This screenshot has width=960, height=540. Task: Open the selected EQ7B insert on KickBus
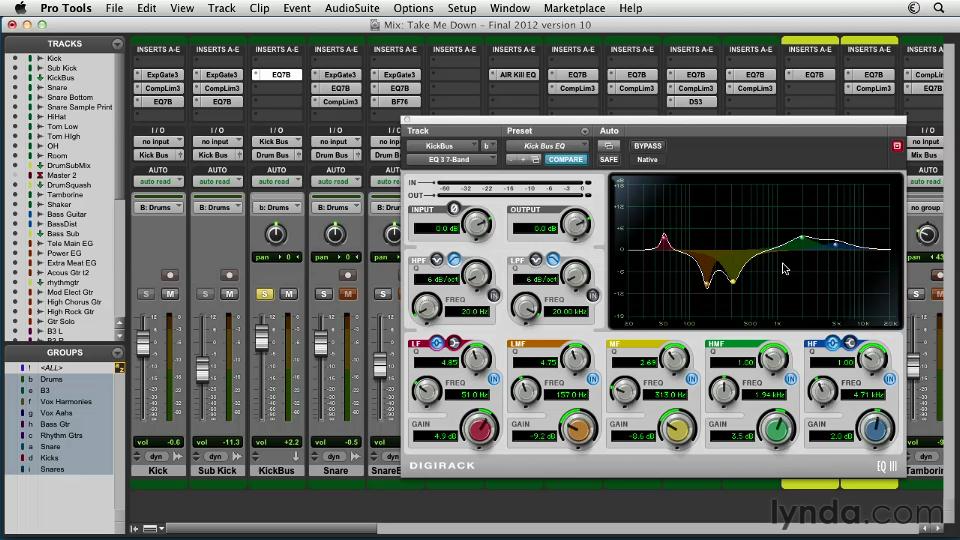tap(277, 75)
